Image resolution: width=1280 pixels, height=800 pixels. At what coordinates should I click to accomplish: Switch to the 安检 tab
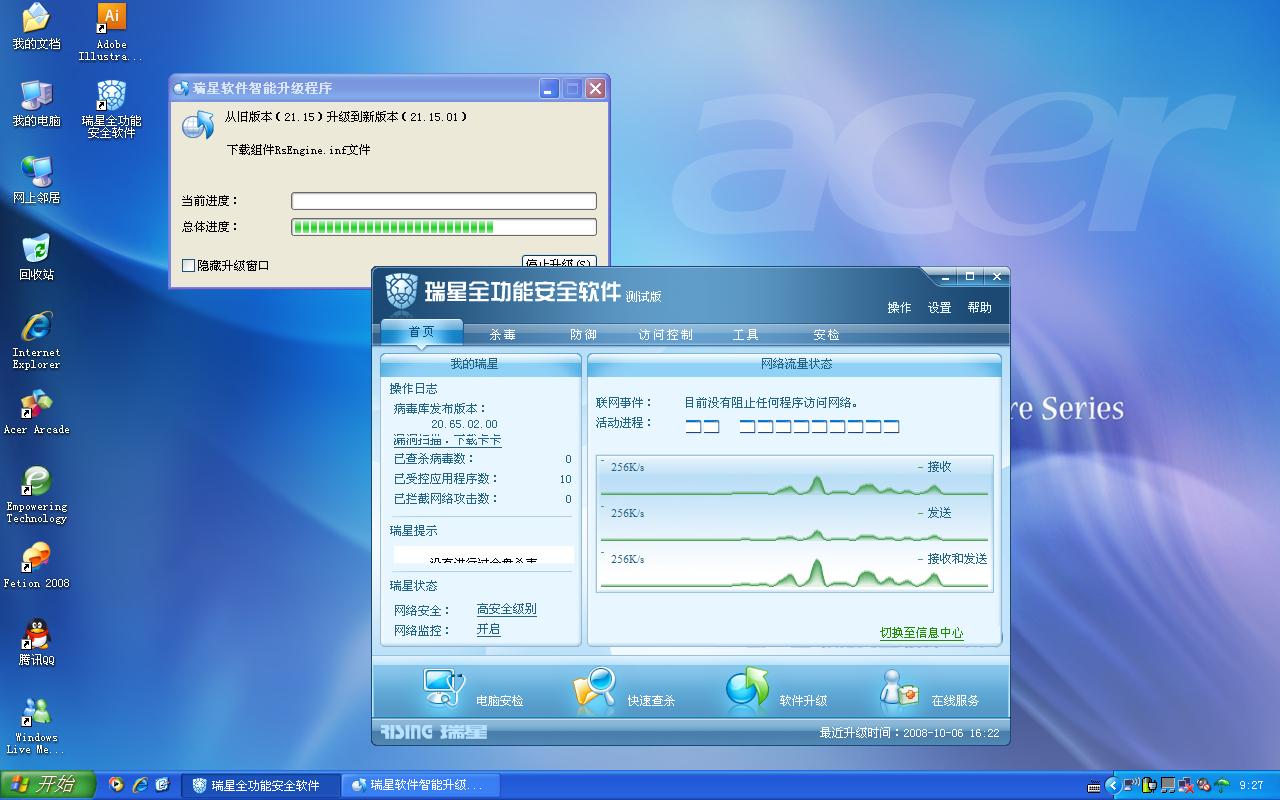[827, 335]
